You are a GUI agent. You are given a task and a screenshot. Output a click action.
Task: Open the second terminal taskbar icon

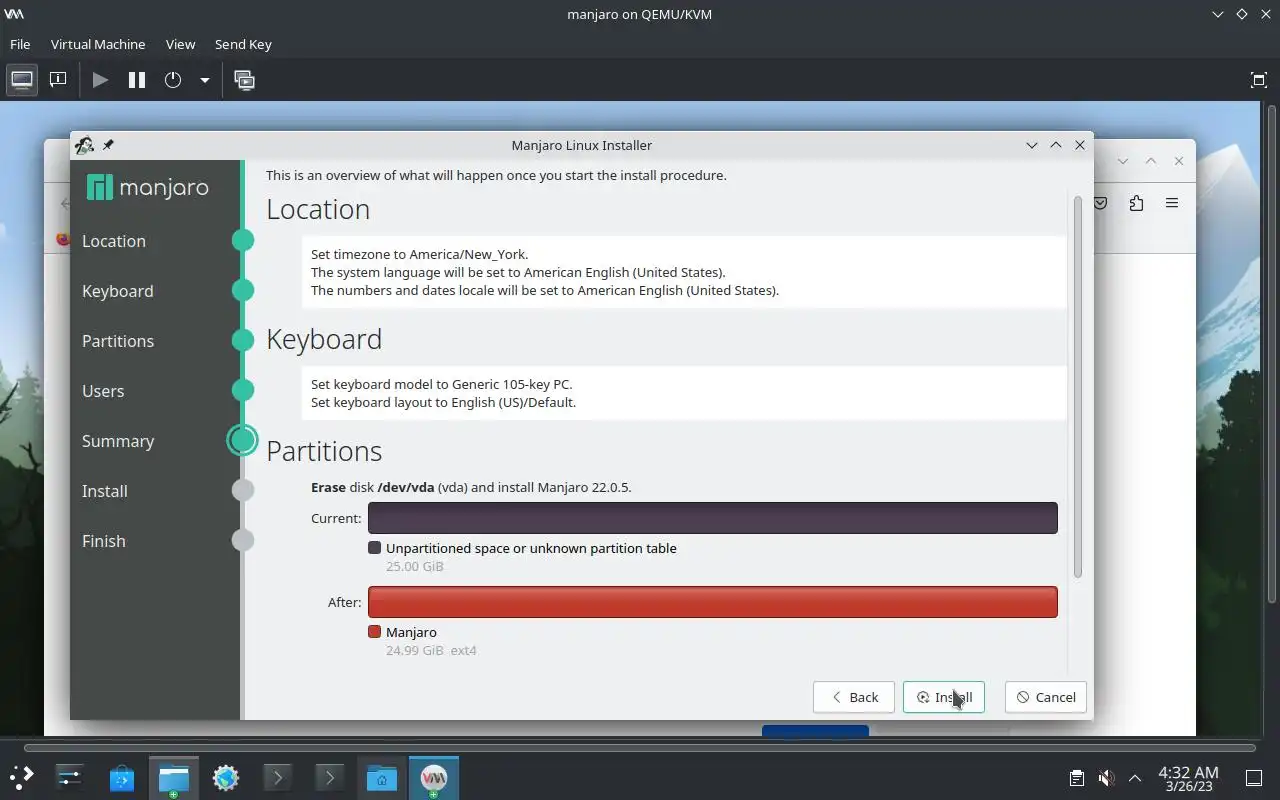[330, 777]
